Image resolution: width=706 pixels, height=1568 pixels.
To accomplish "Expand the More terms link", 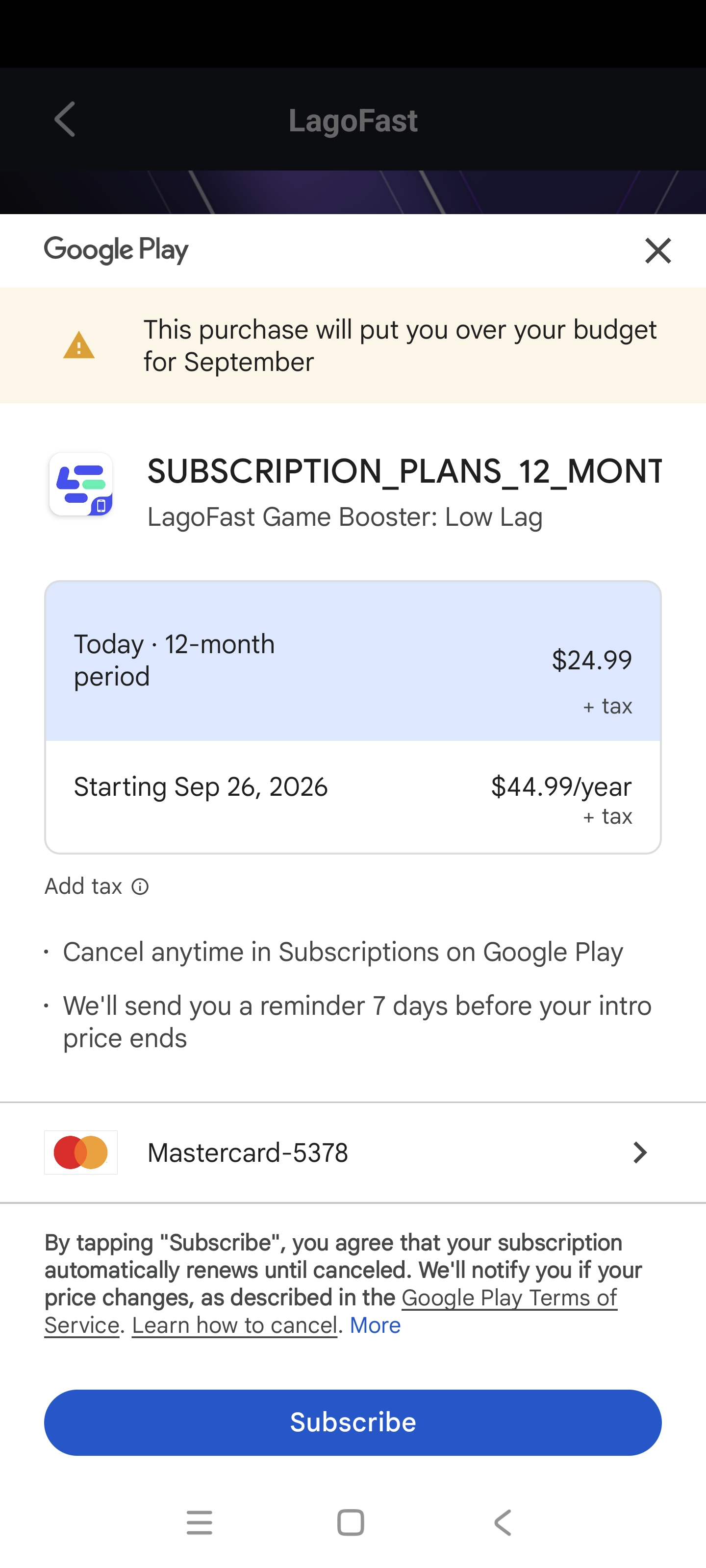I will [x=375, y=1326].
